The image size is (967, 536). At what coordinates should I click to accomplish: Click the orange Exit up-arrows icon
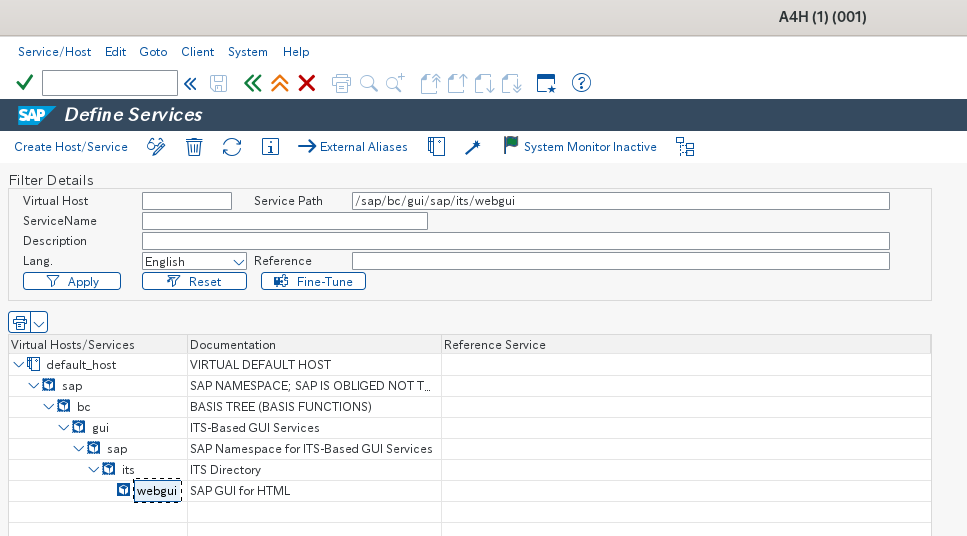pyautogui.click(x=279, y=83)
